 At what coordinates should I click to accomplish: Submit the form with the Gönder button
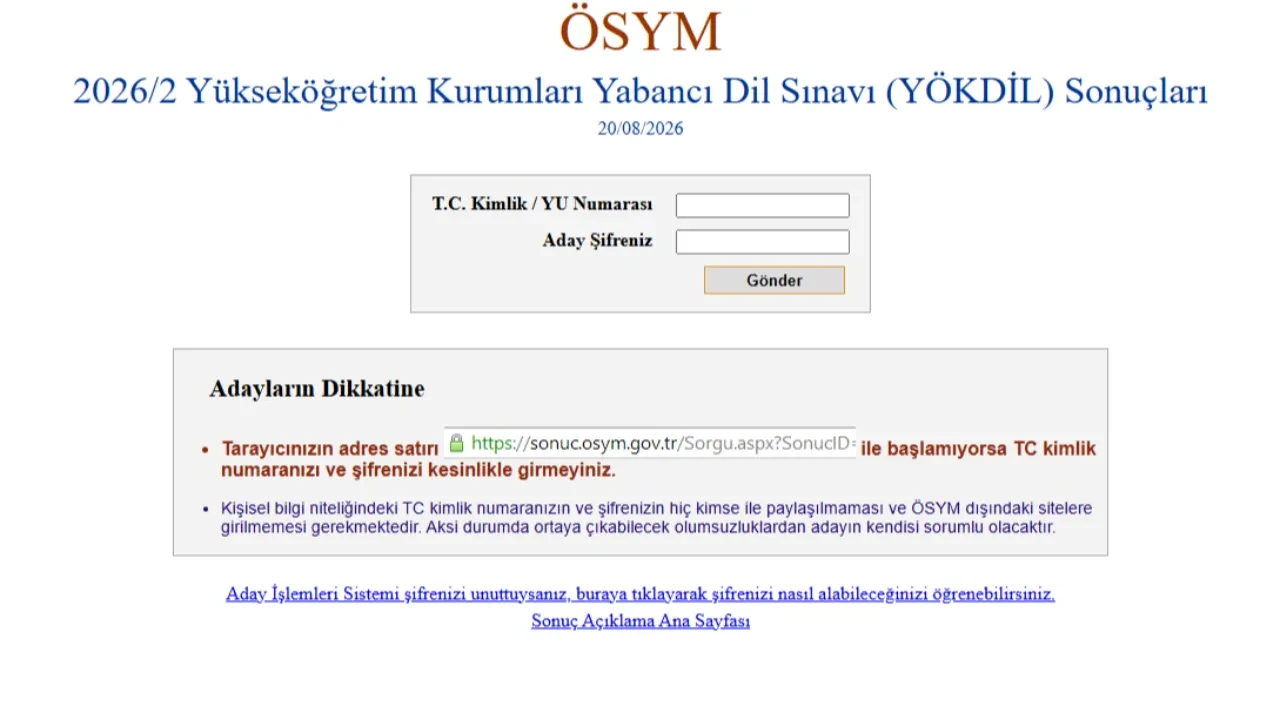tap(774, 280)
